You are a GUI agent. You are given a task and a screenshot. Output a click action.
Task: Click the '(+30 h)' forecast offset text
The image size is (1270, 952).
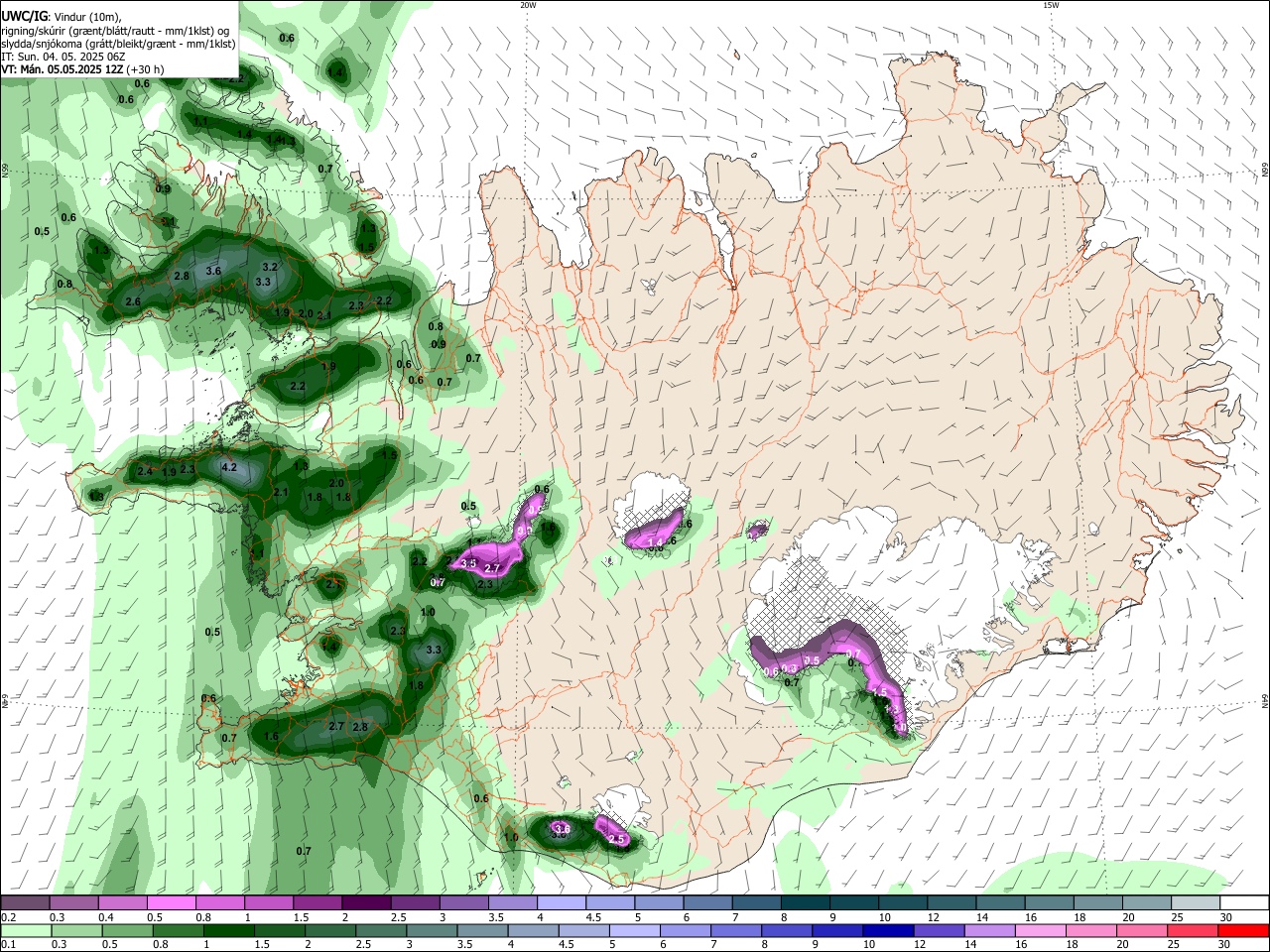pos(145,69)
